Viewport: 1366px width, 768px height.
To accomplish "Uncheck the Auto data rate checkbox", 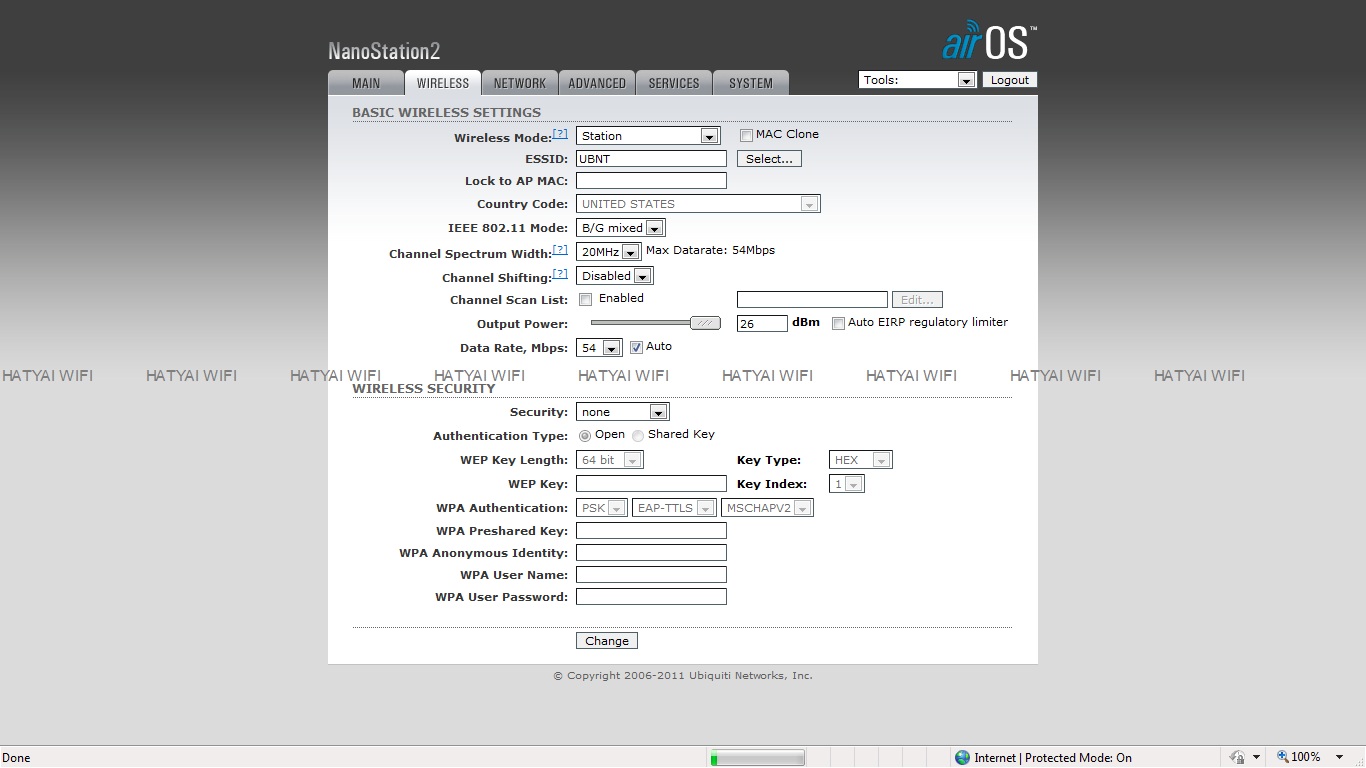I will 636,347.
